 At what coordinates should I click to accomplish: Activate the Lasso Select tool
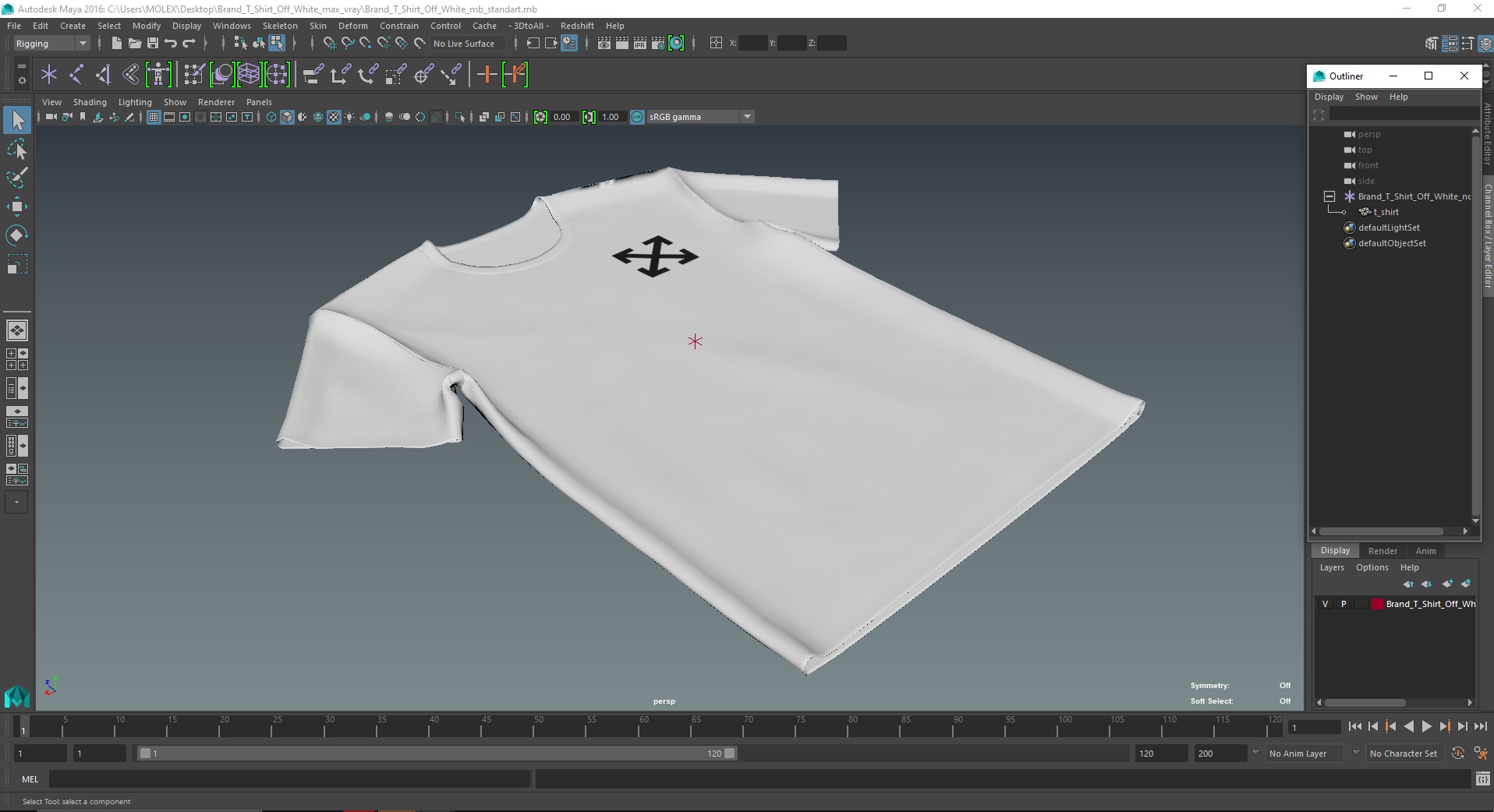(x=17, y=149)
